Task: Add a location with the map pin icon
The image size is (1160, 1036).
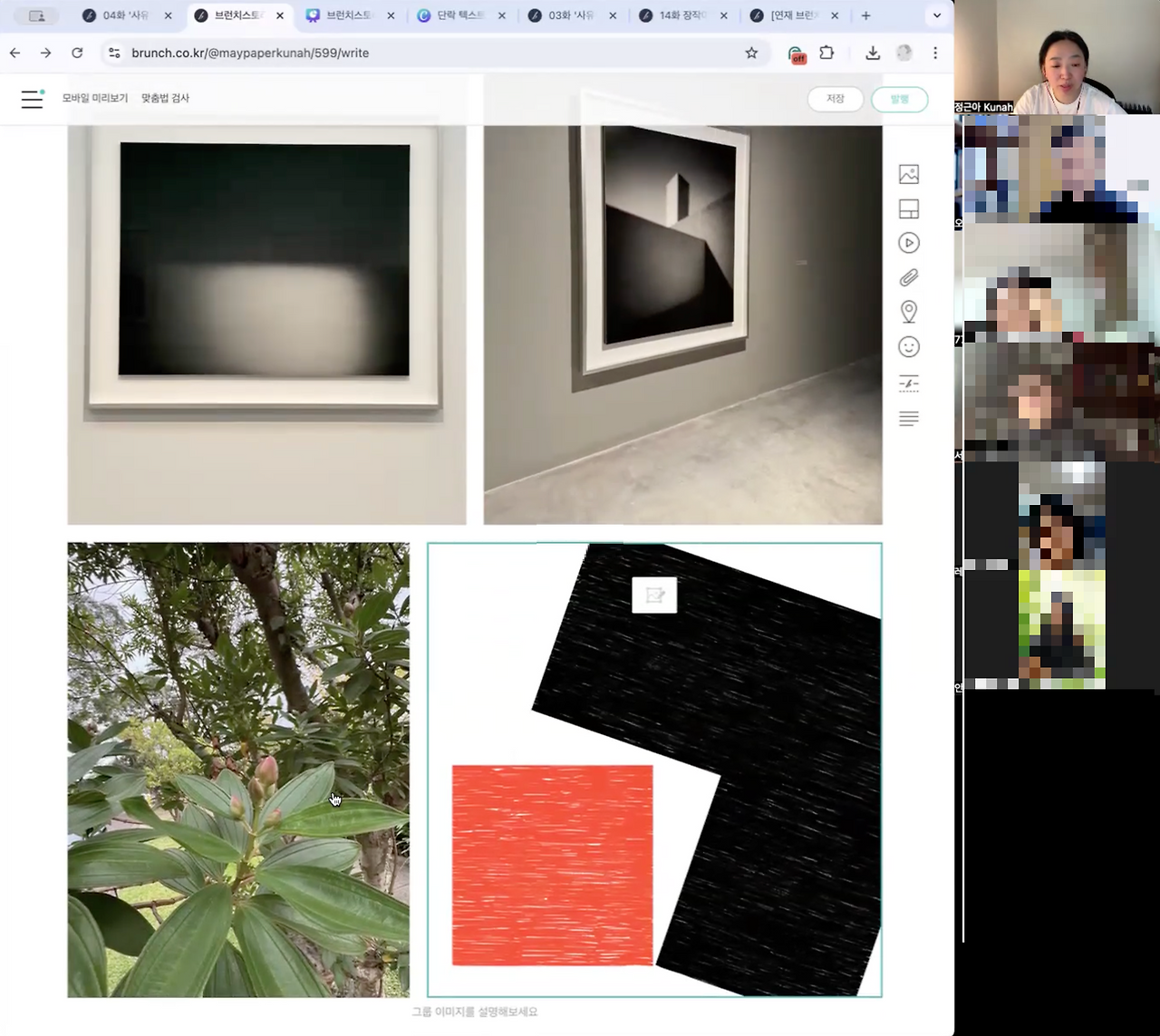Action: coord(909,312)
